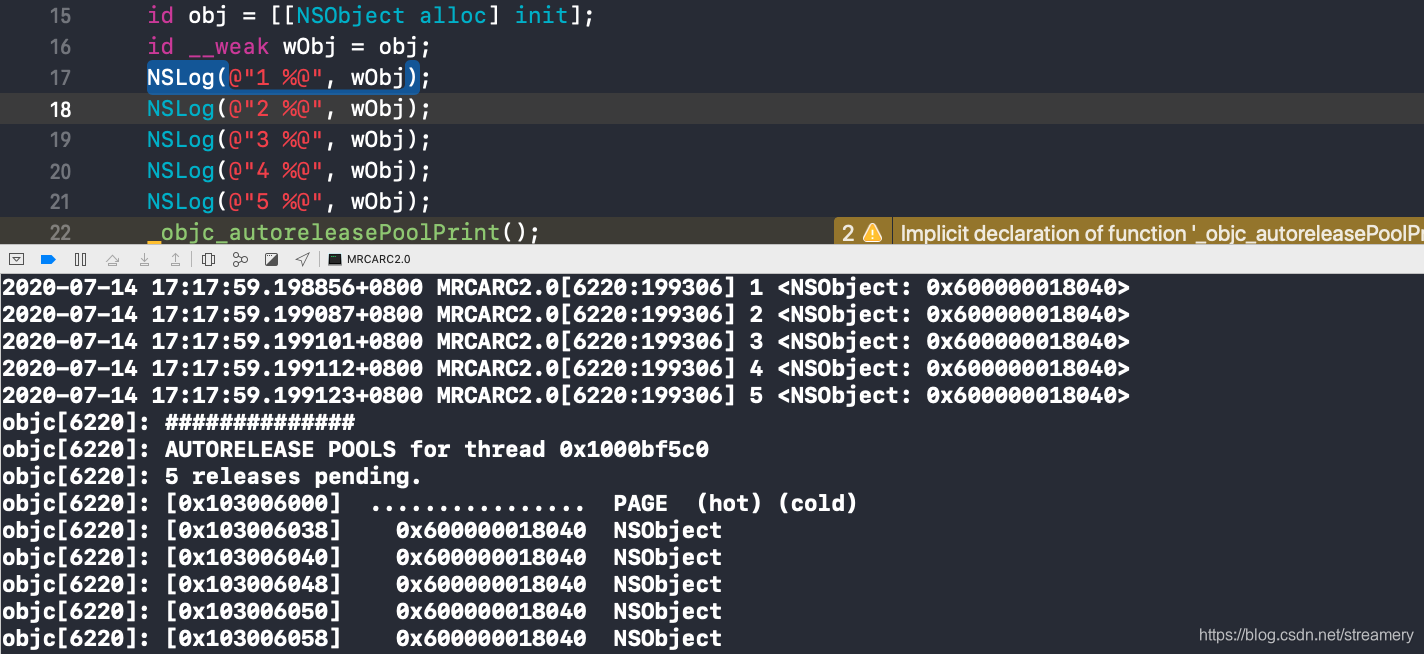This screenshot has width=1424, height=654.
Task: Click the NSLog(@"3 %@", wObj) code line
Action: click(289, 139)
